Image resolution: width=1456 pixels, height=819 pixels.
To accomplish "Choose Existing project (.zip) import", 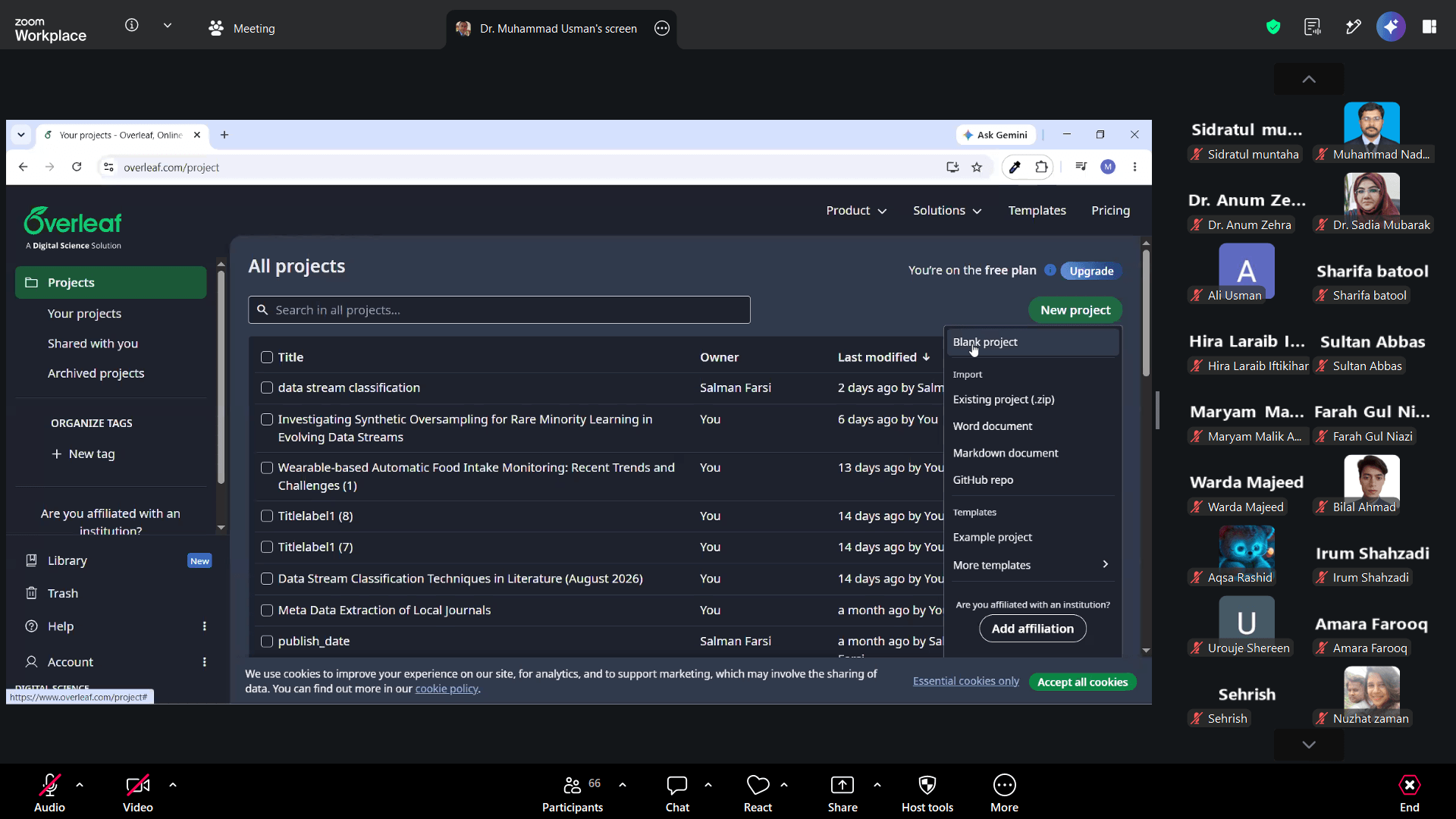I will pyautogui.click(x=1031, y=400).
